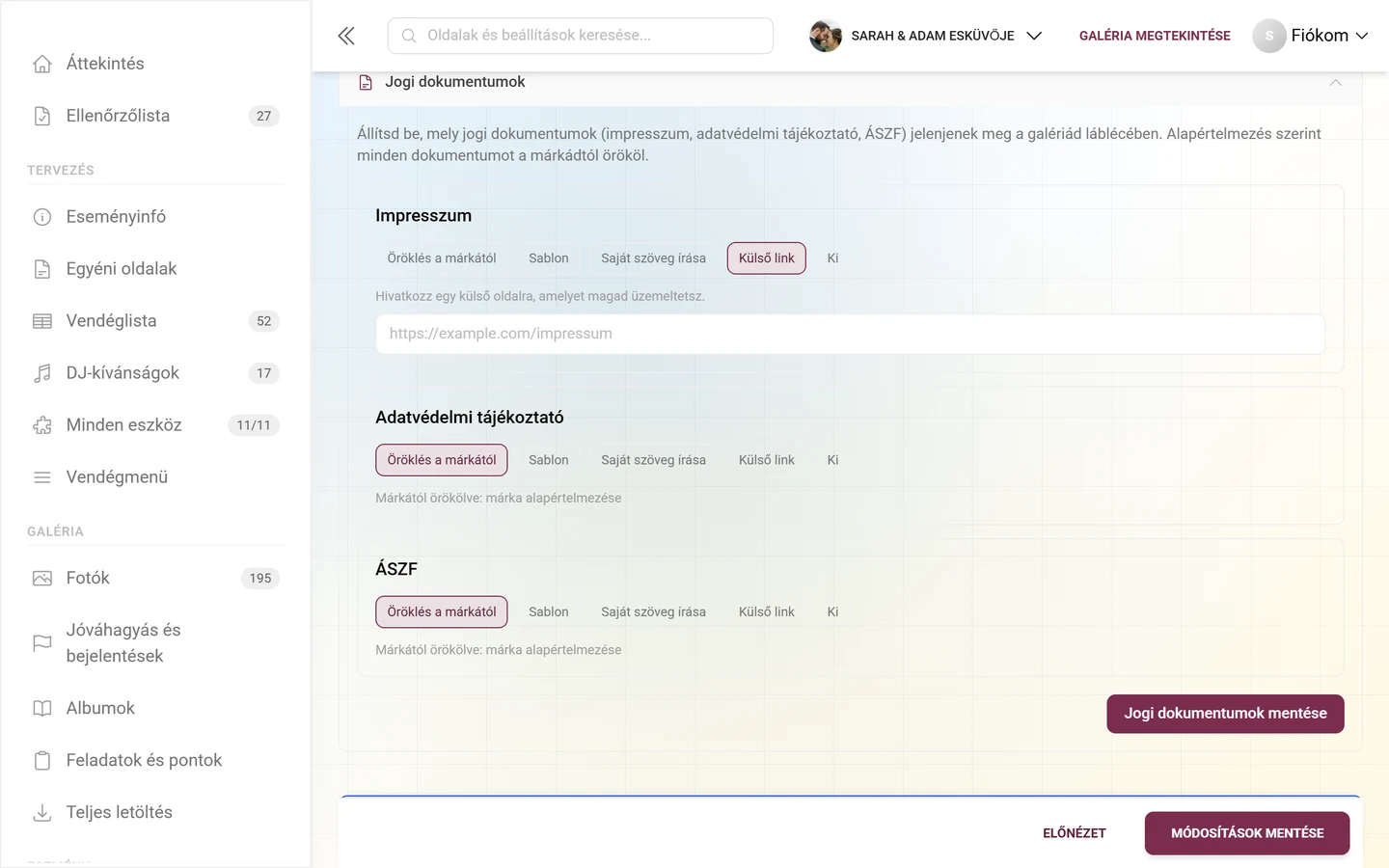The image size is (1389, 868).
Task: Select Külső link for Adatvédelmi tájékoztató
Action: click(767, 460)
